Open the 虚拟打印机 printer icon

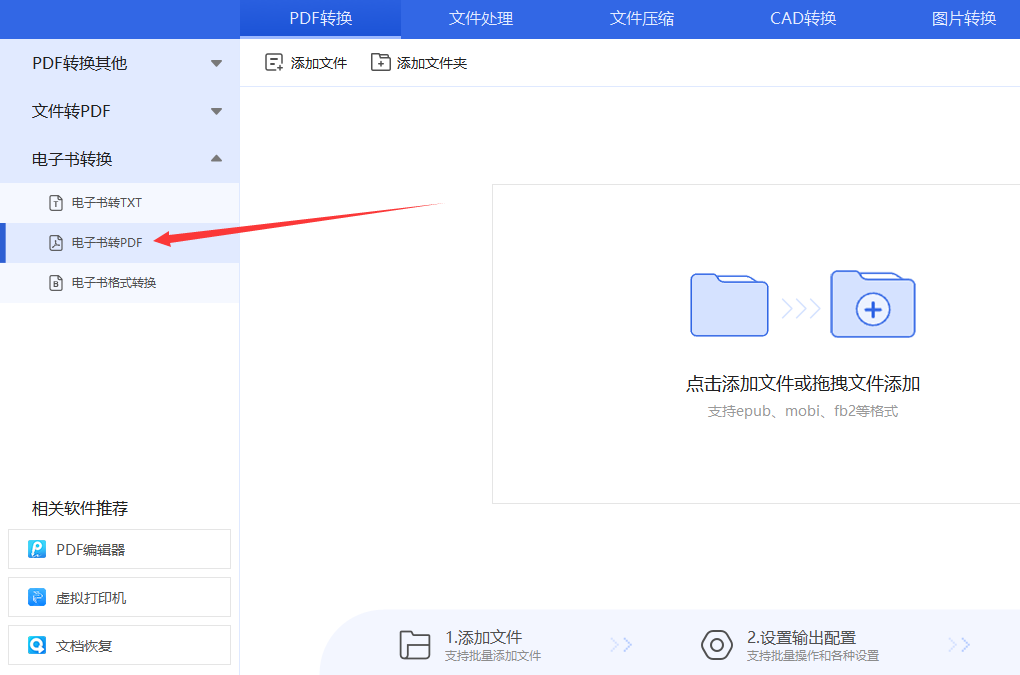(x=37, y=598)
